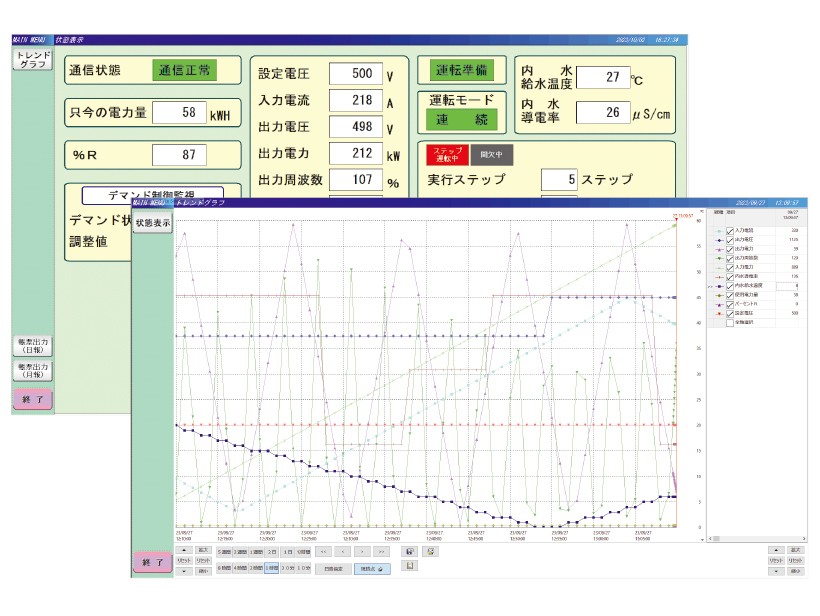Click the 内水給水温度 field showing 27
The height and width of the screenshot is (616, 820).
[602, 77]
